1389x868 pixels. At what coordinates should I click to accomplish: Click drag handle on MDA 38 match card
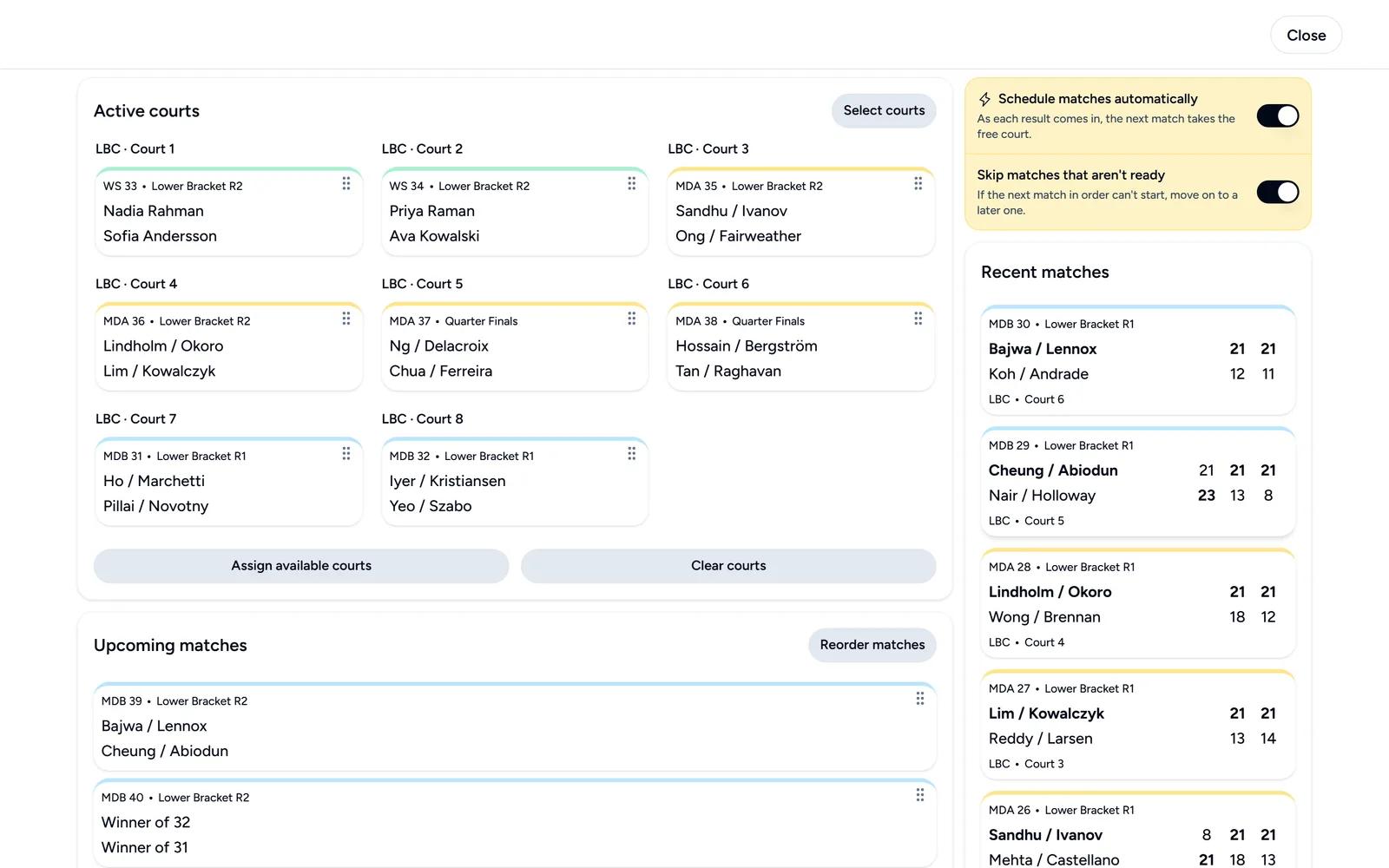pyautogui.click(x=918, y=319)
